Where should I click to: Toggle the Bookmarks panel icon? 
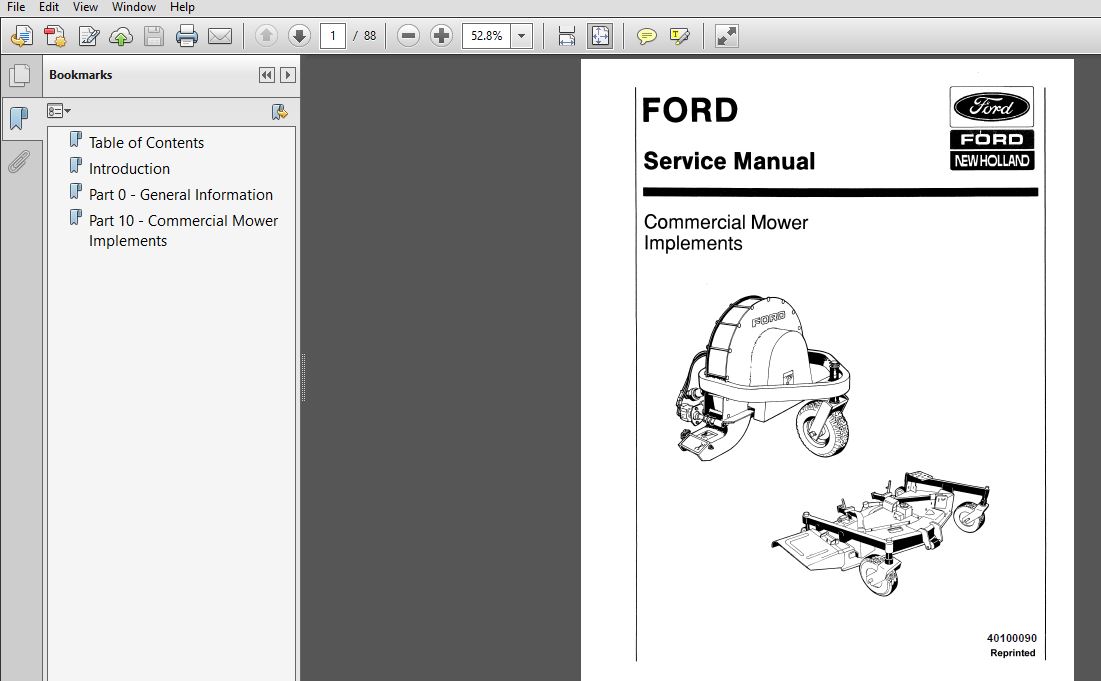[20, 119]
